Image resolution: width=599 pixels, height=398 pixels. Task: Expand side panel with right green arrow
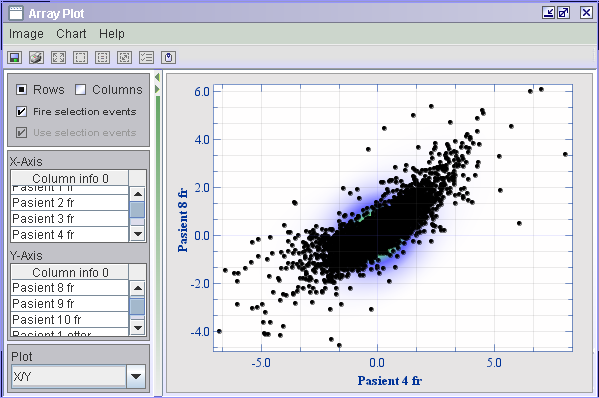(x=157, y=89)
